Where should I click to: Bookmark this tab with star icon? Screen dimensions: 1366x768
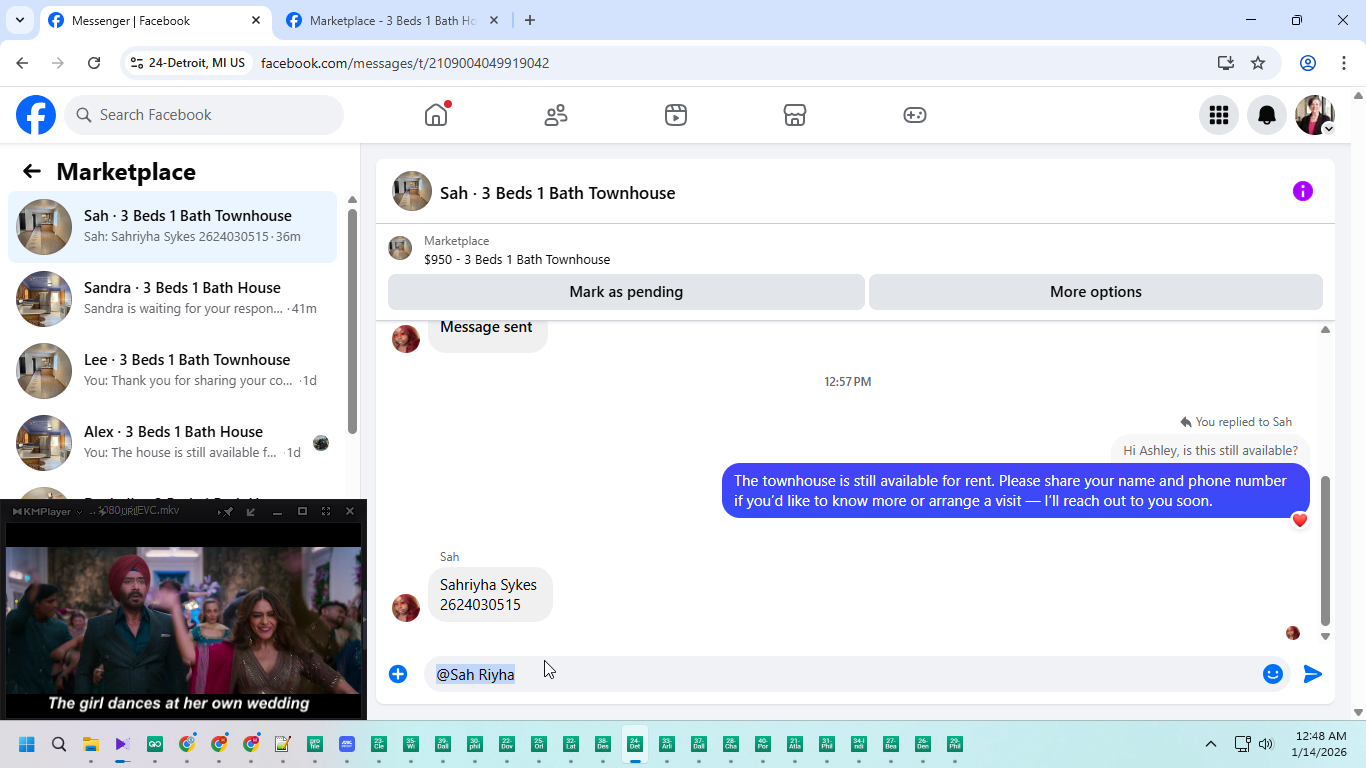(1258, 63)
